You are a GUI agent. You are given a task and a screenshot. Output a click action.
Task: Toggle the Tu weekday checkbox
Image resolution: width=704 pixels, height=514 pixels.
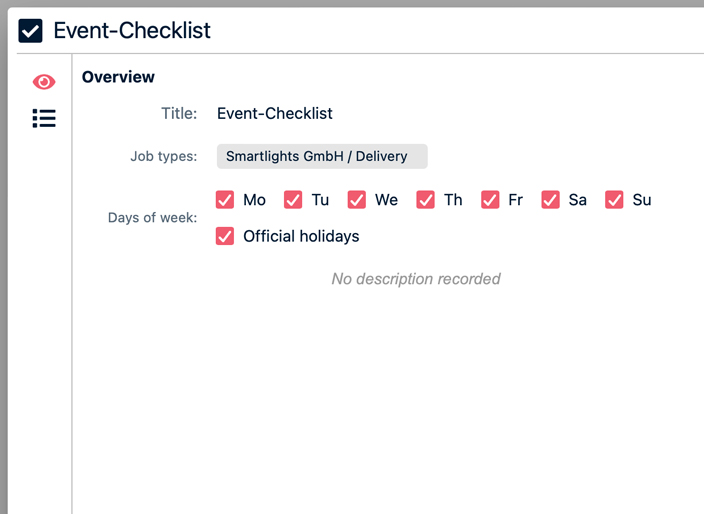click(293, 200)
